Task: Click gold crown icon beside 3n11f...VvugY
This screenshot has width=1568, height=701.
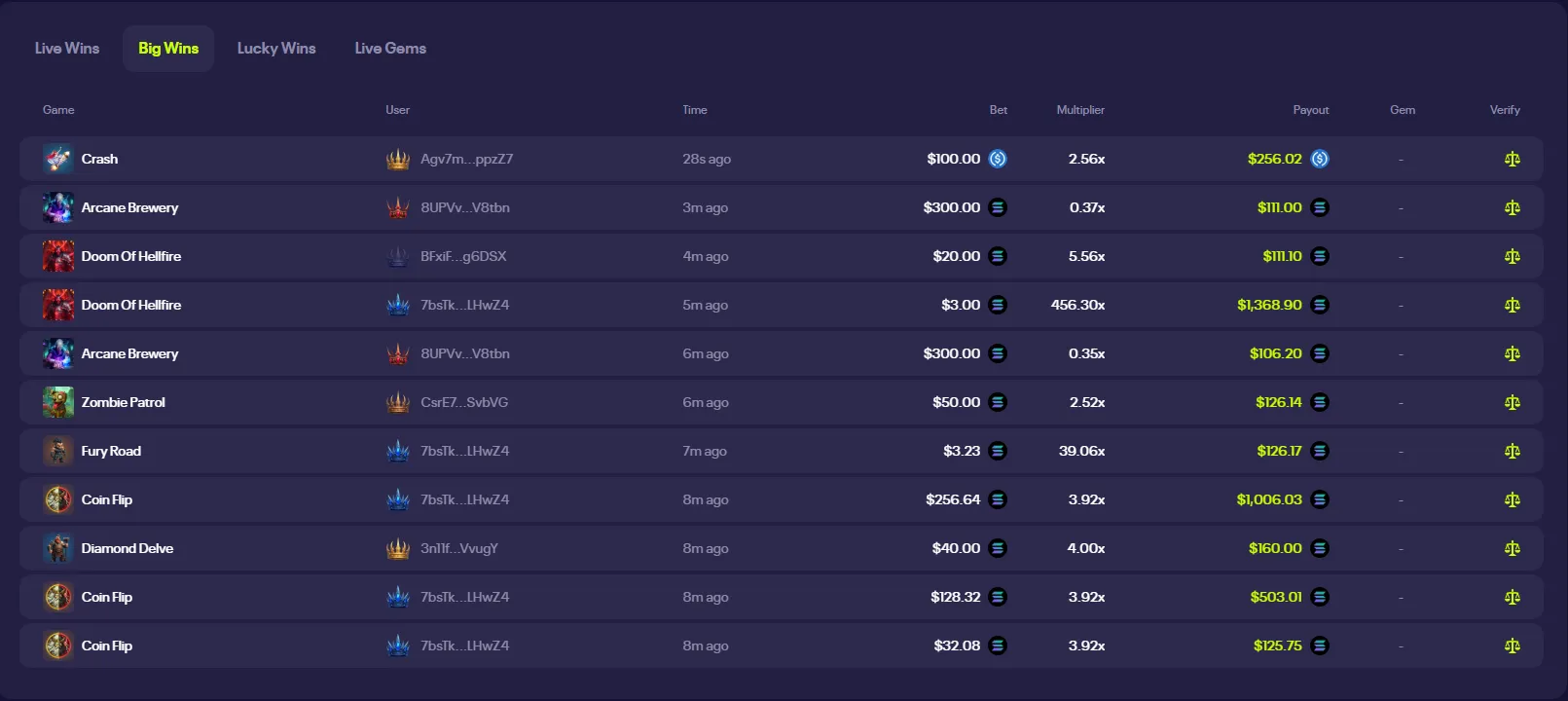Action: pos(398,548)
